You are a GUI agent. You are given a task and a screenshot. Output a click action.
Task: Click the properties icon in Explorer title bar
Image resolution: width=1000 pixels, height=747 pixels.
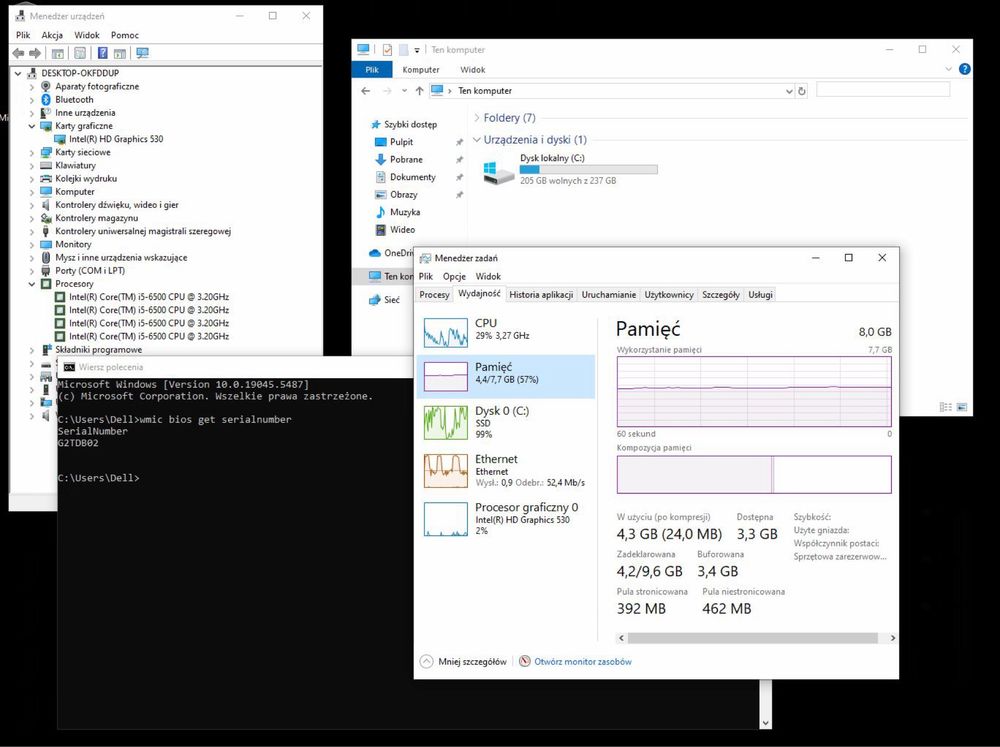(387, 50)
